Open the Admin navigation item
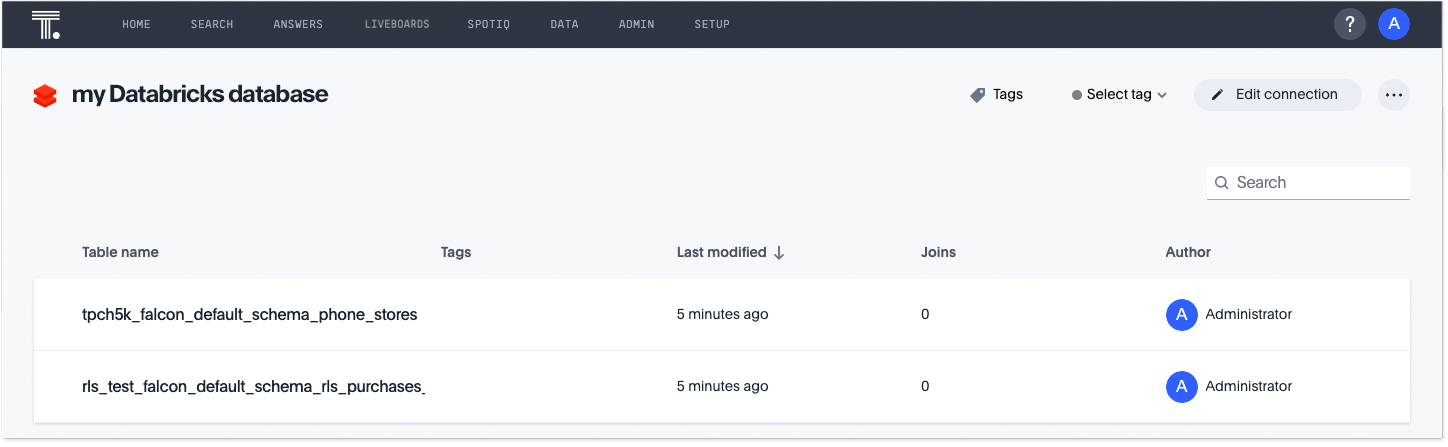 [x=636, y=25]
